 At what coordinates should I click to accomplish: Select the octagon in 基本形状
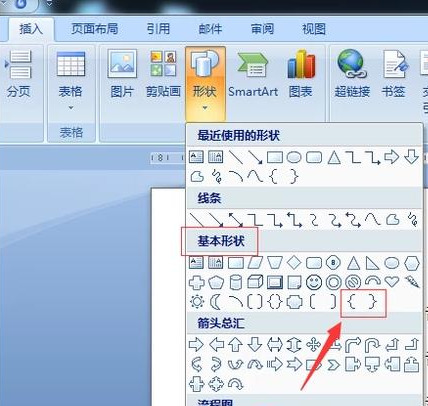(333, 263)
